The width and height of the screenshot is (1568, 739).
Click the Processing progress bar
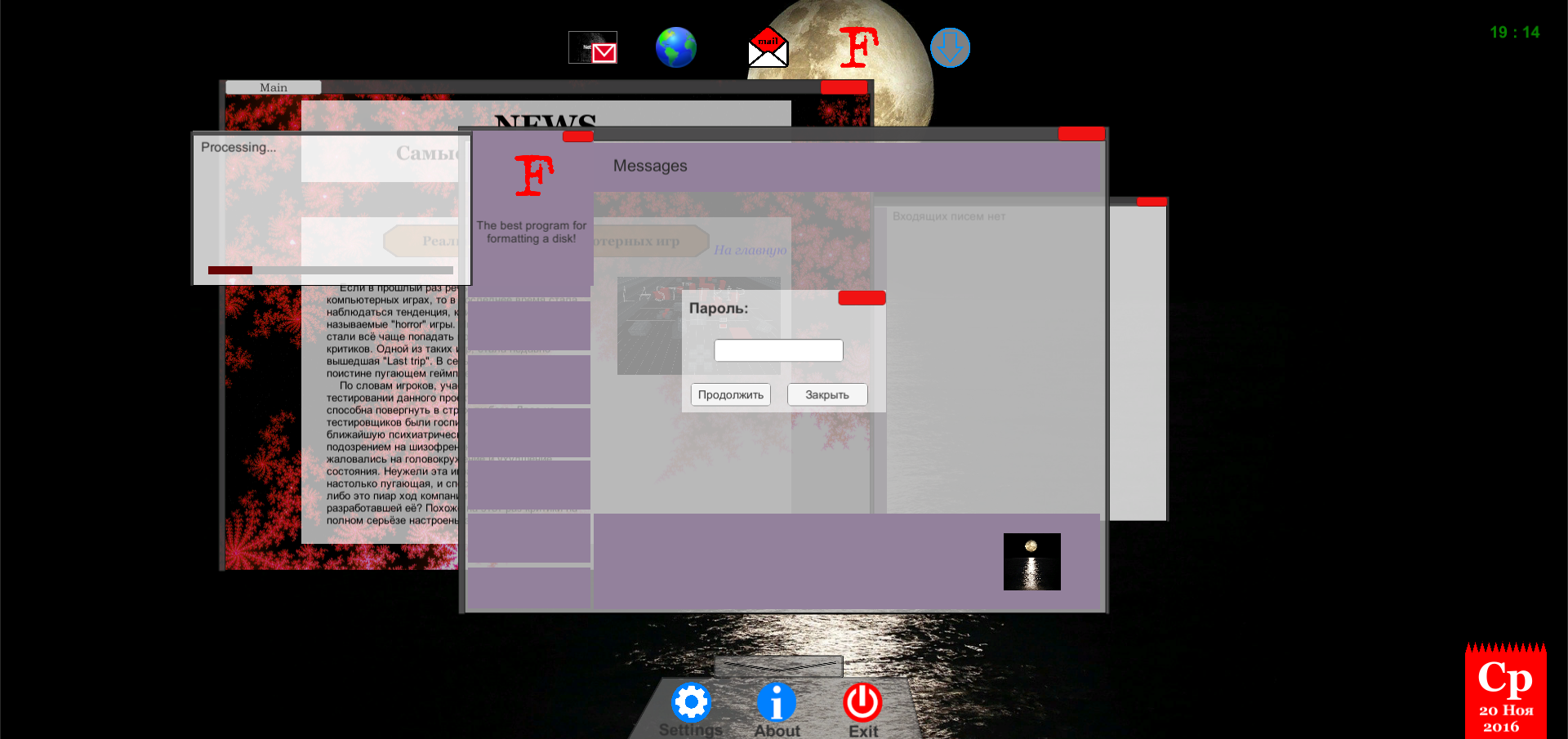point(331,270)
